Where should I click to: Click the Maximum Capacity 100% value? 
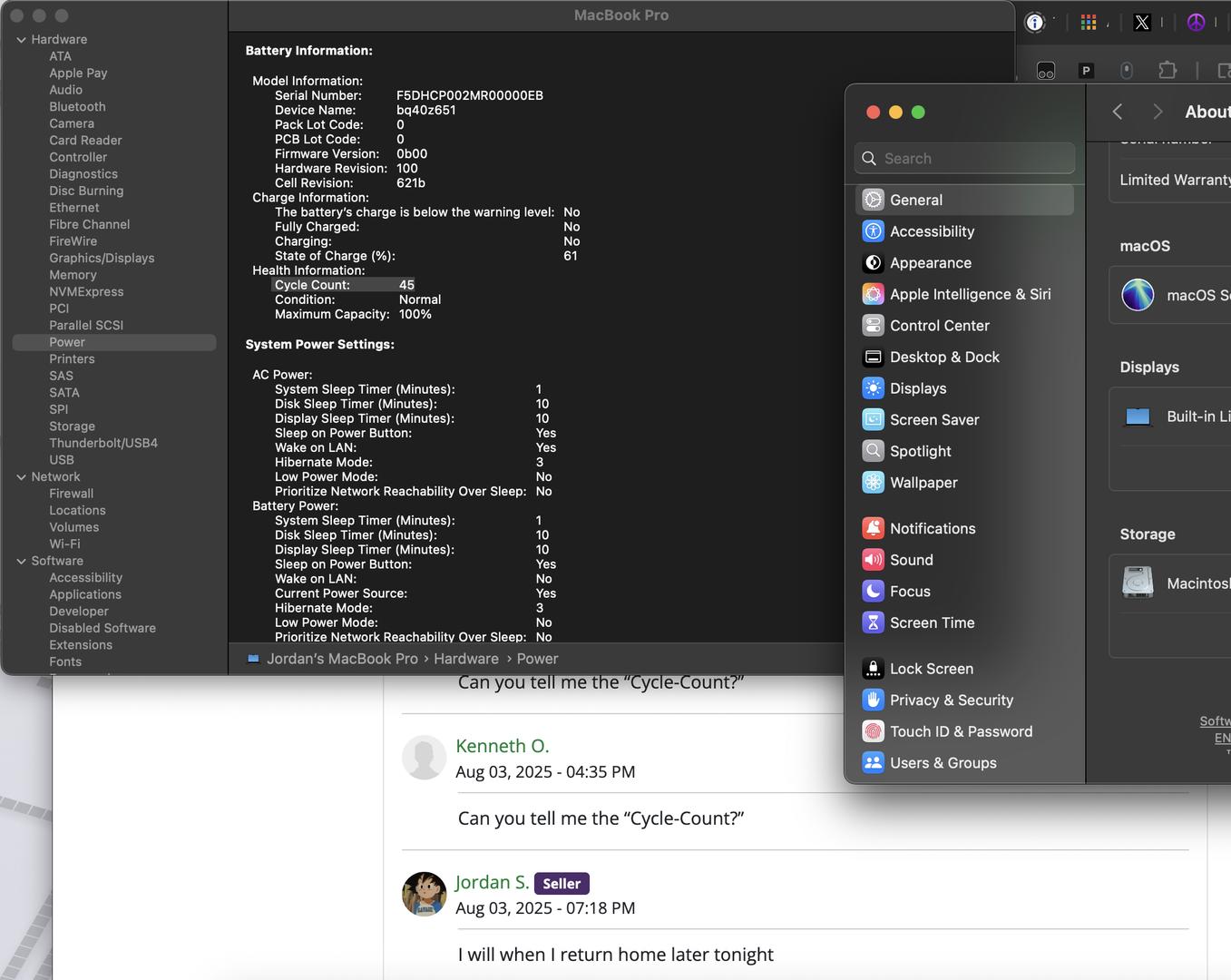click(415, 314)
